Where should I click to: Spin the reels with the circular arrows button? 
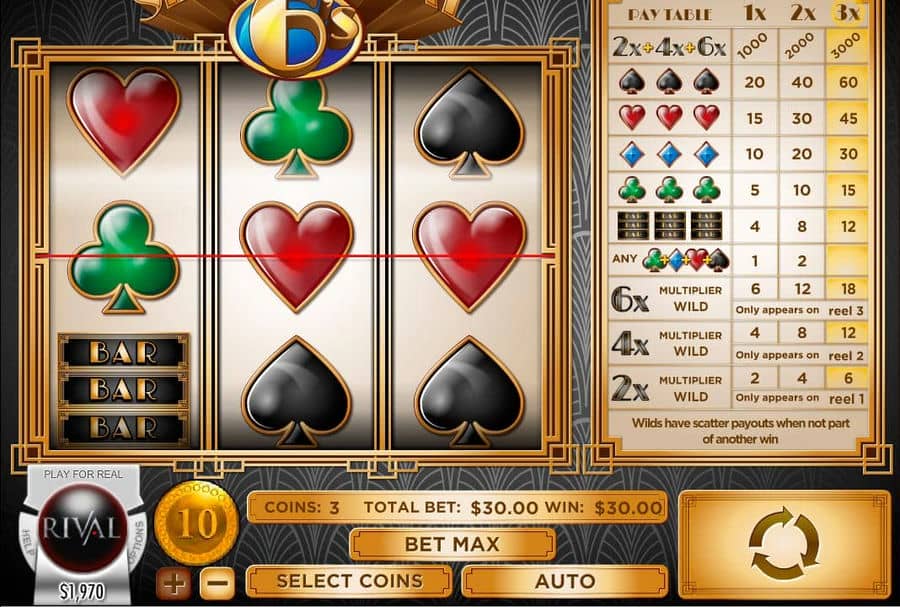coord(784,543)
